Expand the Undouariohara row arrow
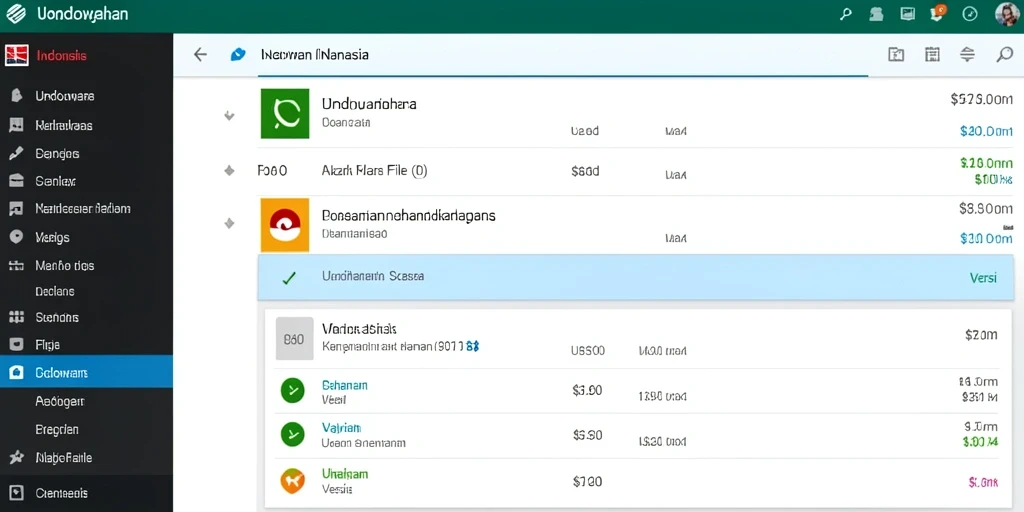Screen dimensions: 1024x512 click(x=229, y=116)
